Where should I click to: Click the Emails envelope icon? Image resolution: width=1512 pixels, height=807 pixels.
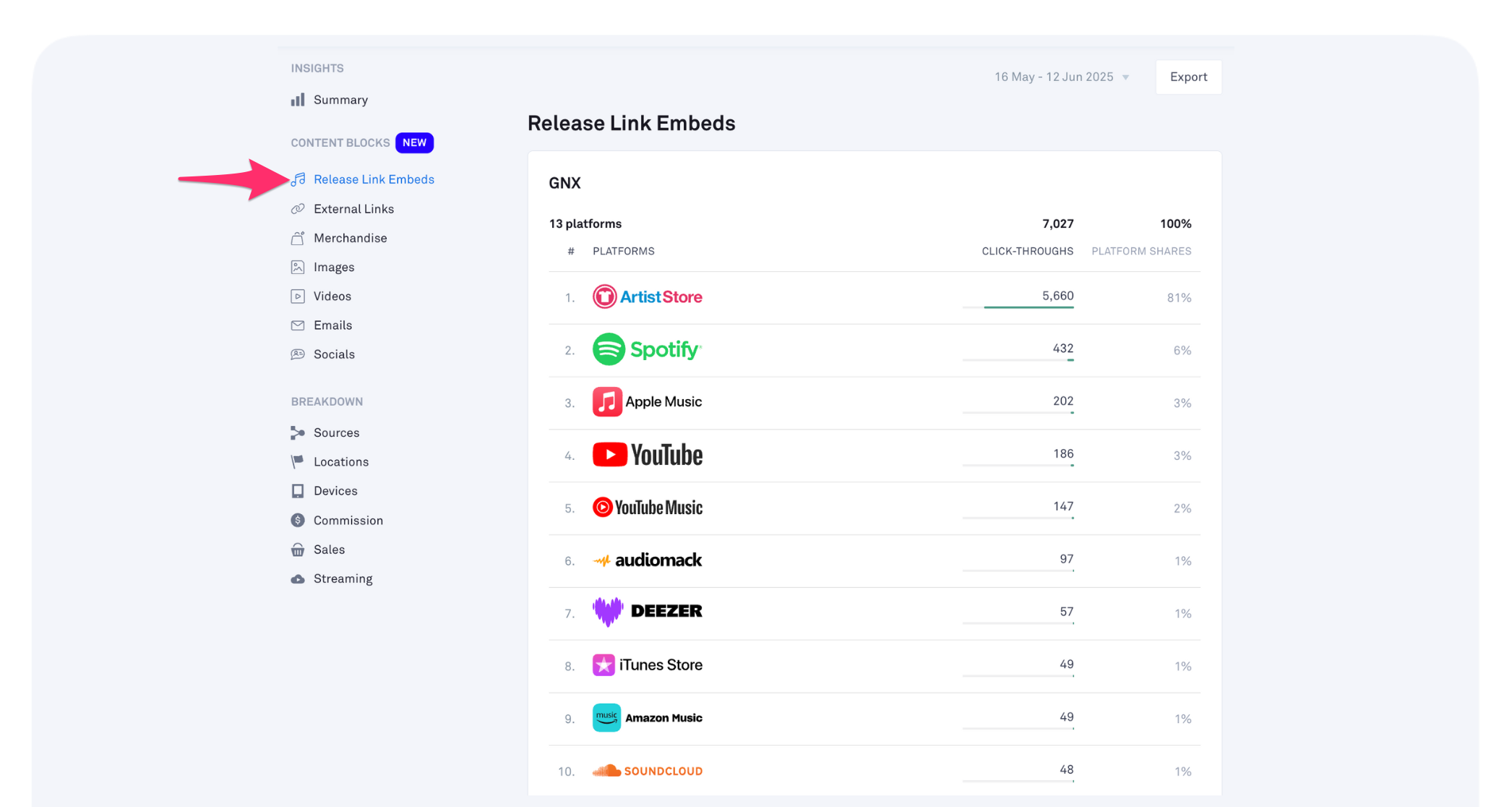pyautogui.click(x=298, y=325)
